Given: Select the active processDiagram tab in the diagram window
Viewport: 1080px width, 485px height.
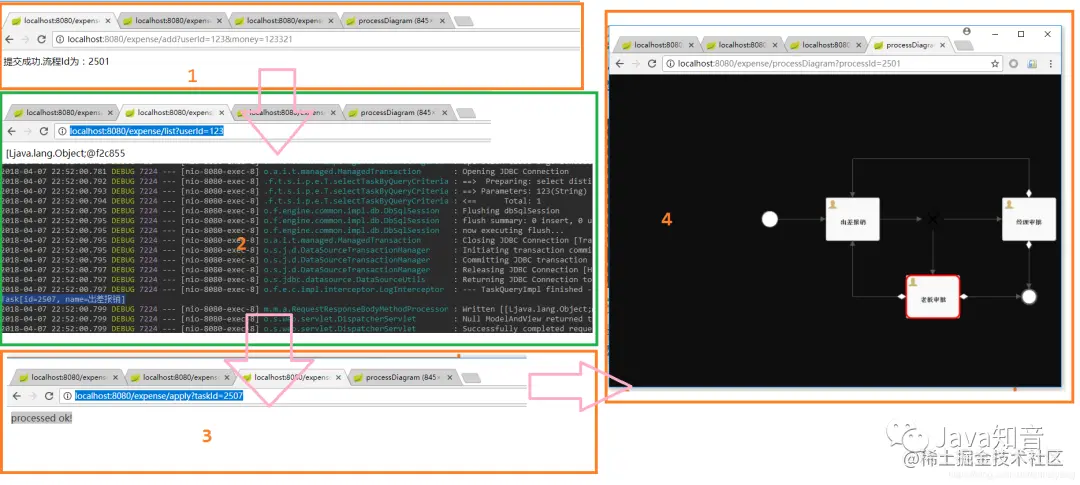Looking at the screenshot, I should click(911, 45).
